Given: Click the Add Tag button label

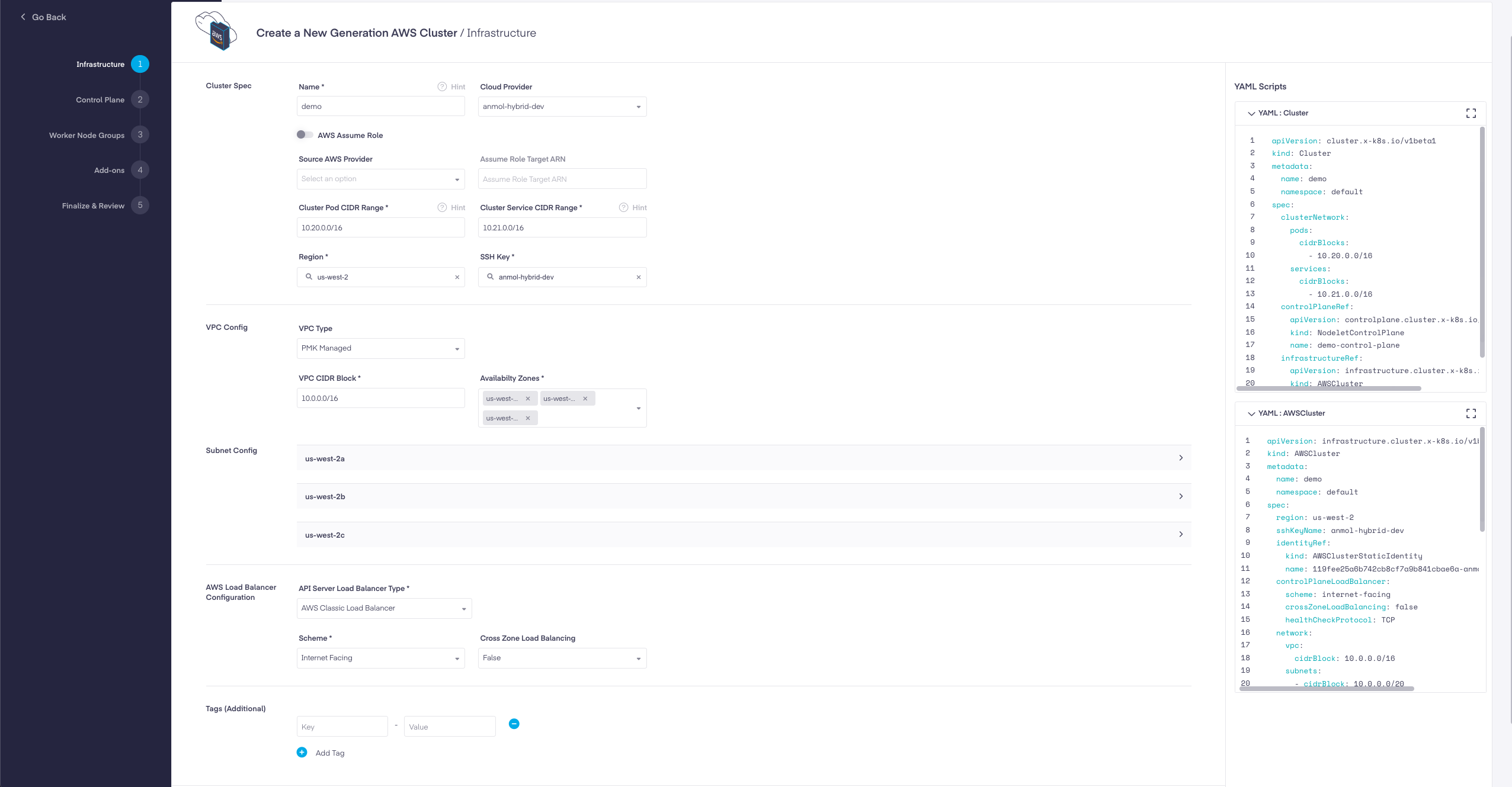Looking at the screenshot, I should pos(330,753).
